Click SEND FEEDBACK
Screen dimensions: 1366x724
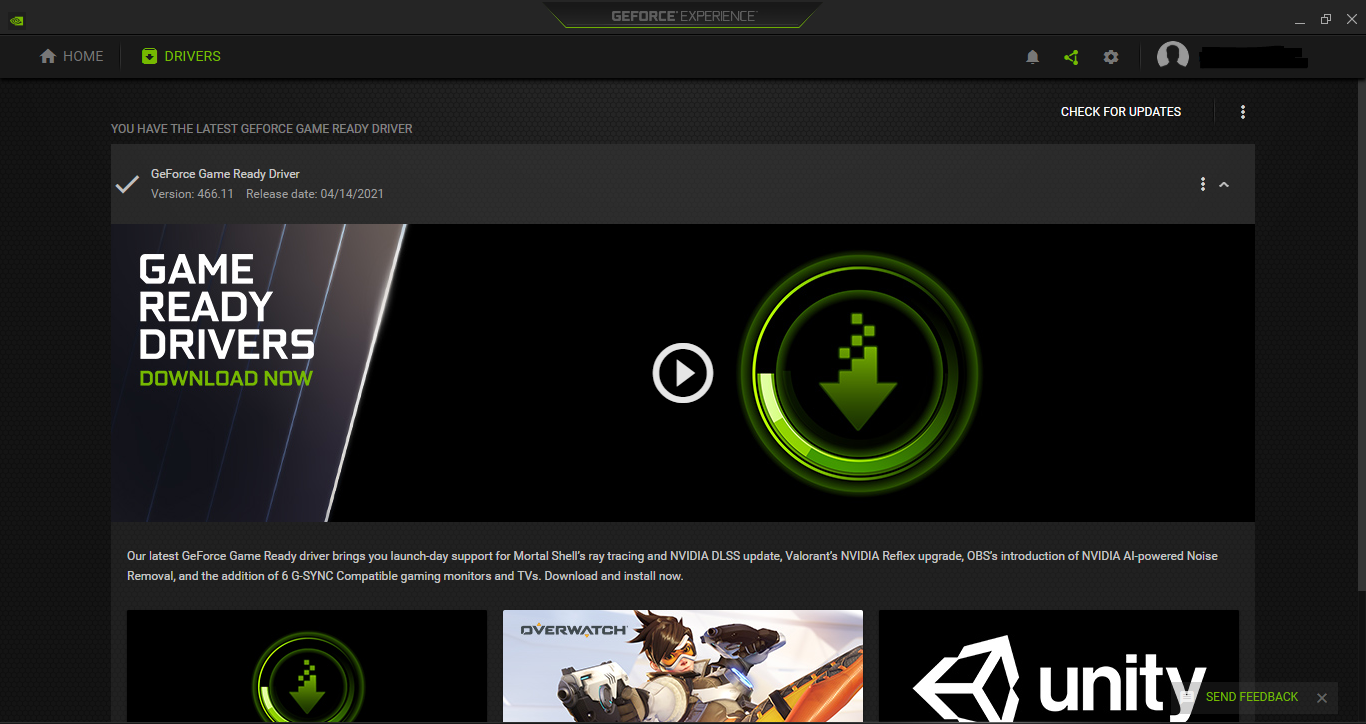pos(1252,697)
